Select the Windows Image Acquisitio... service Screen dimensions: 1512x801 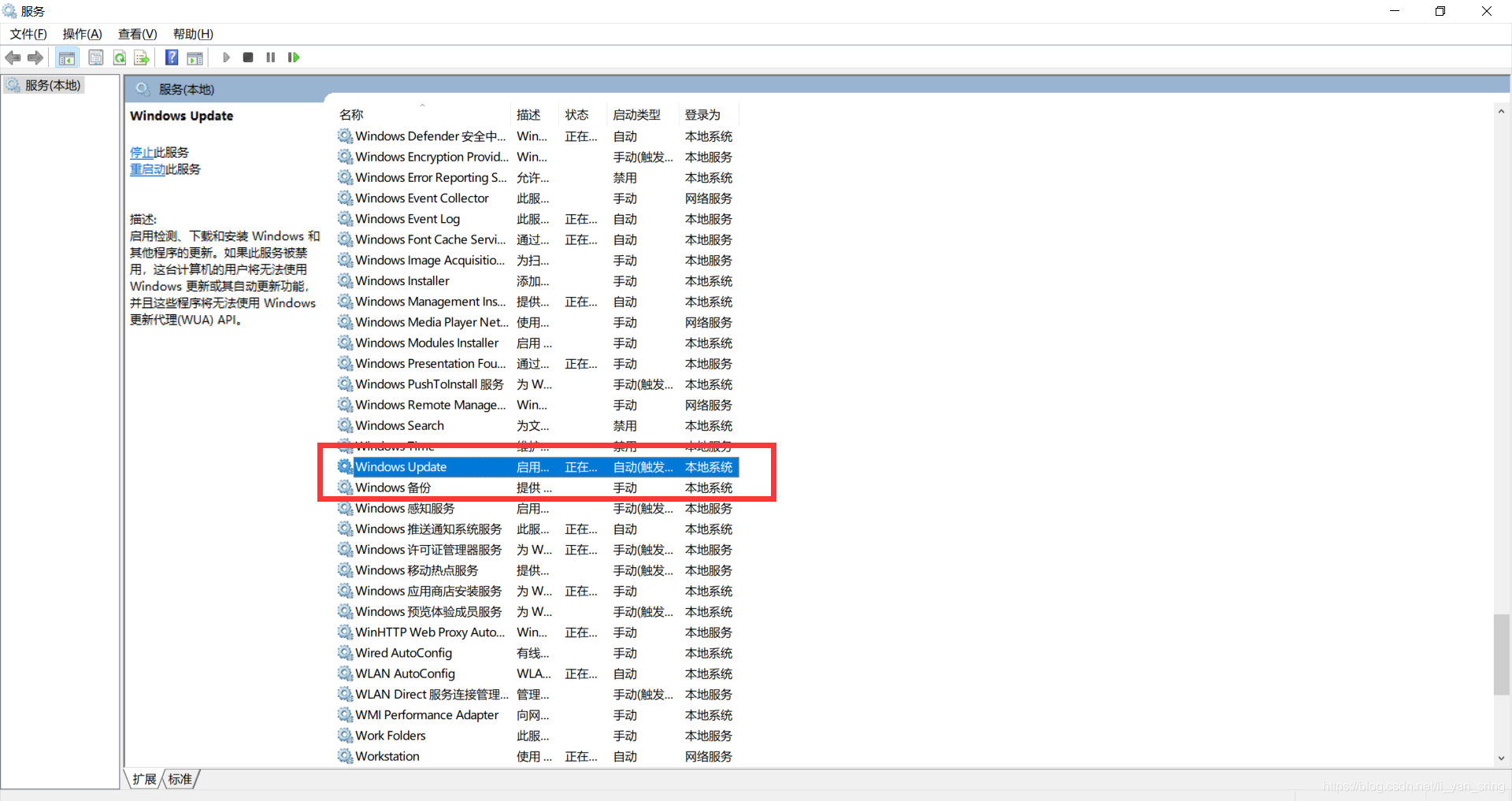[538, 260]
